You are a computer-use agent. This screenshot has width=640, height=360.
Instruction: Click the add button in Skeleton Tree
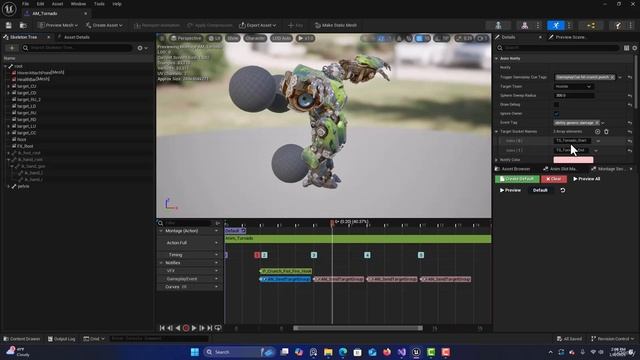tap(12, 48)
